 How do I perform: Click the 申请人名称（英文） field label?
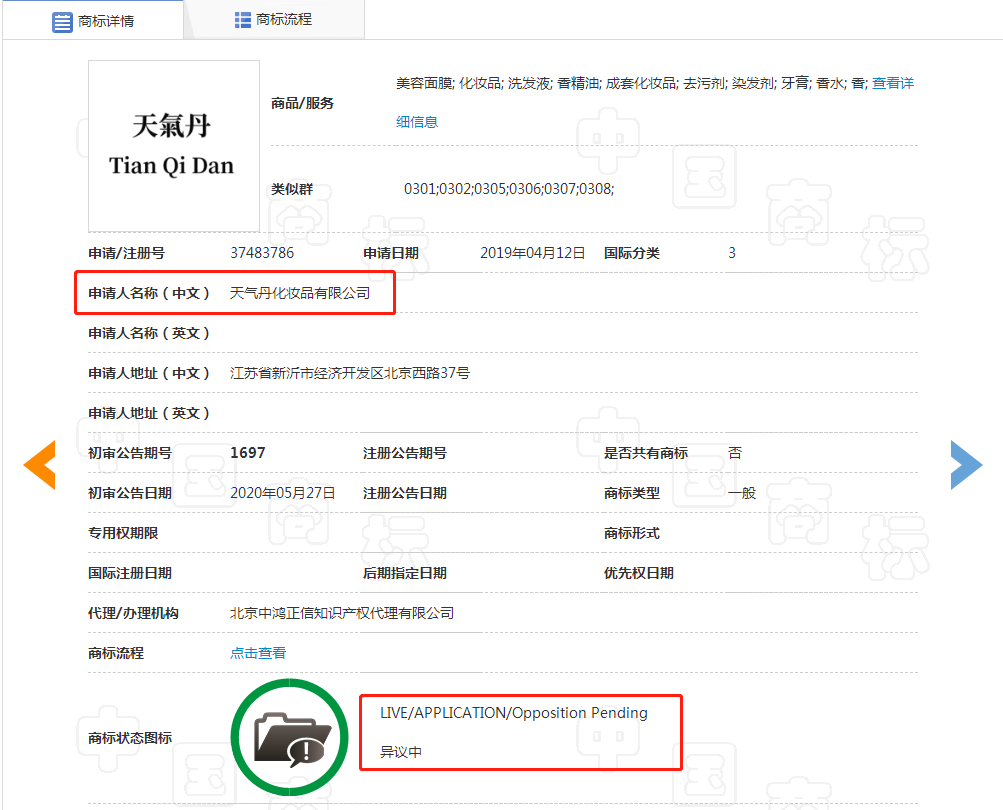coord(149,333)
